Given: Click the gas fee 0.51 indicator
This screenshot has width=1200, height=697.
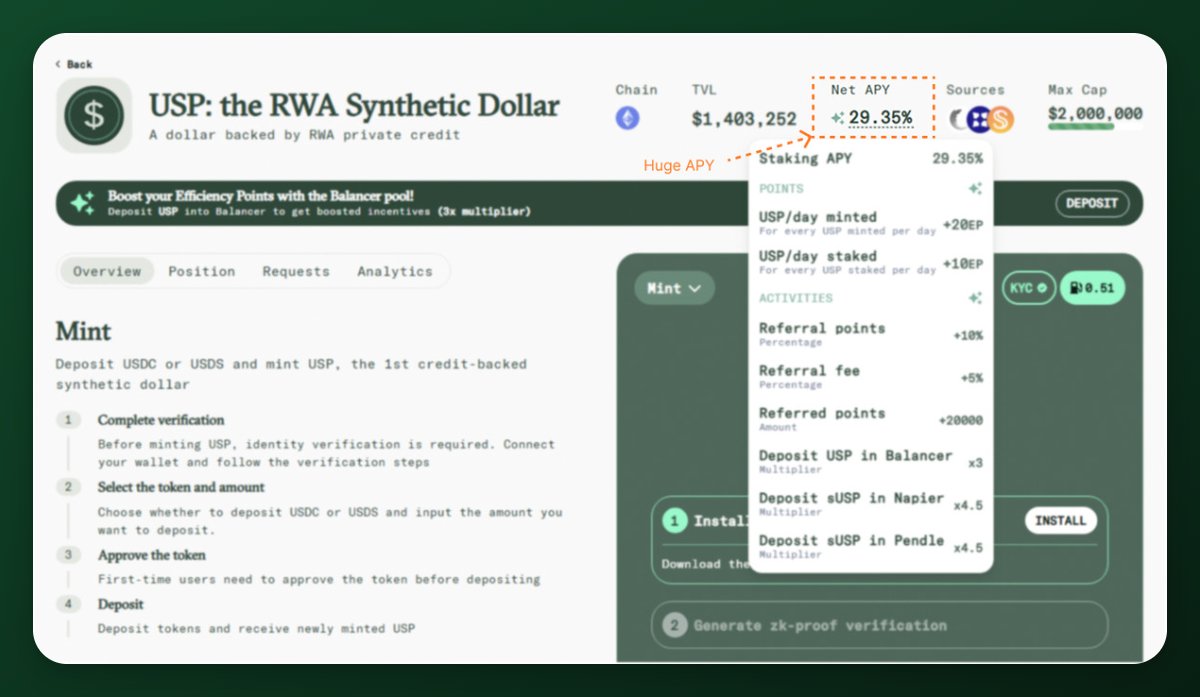Looking at the screenshot, I should pyautogui.click(x=1092, y=288).
